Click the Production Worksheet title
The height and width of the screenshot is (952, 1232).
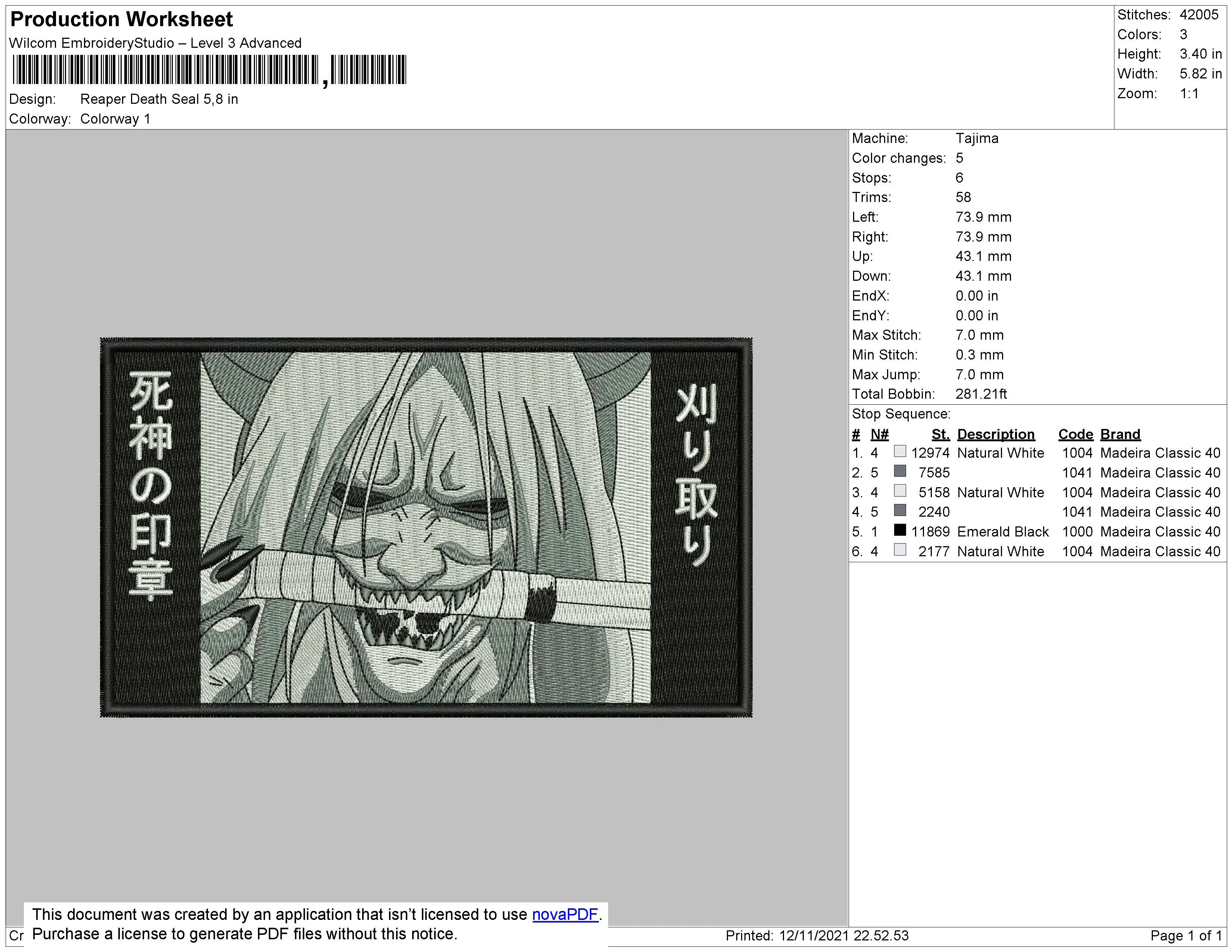pos(121,19)
